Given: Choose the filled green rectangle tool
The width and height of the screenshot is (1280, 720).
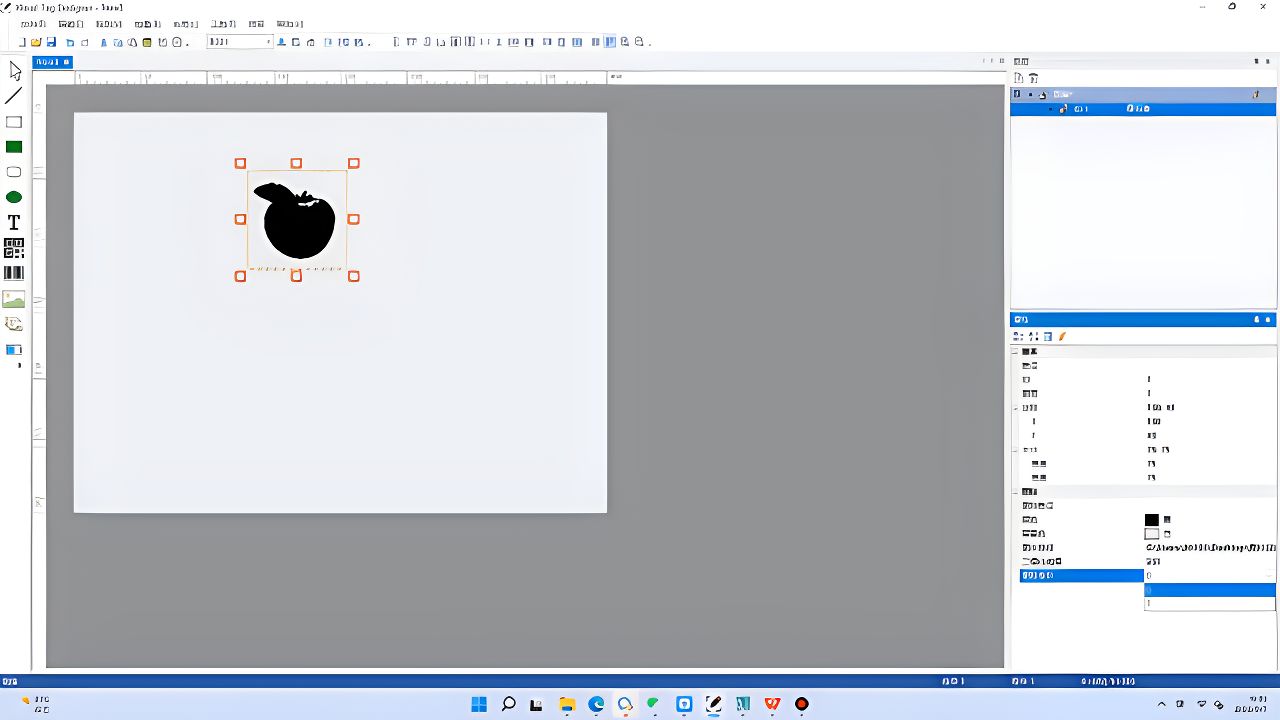Looking at the screenshot, I should pos(14,147).
